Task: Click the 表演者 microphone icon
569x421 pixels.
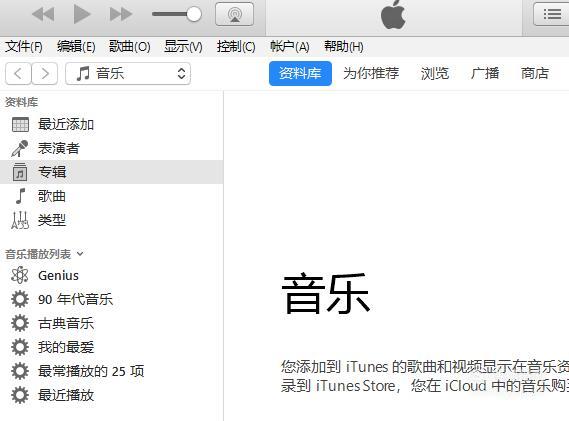Action: point(20,148)
